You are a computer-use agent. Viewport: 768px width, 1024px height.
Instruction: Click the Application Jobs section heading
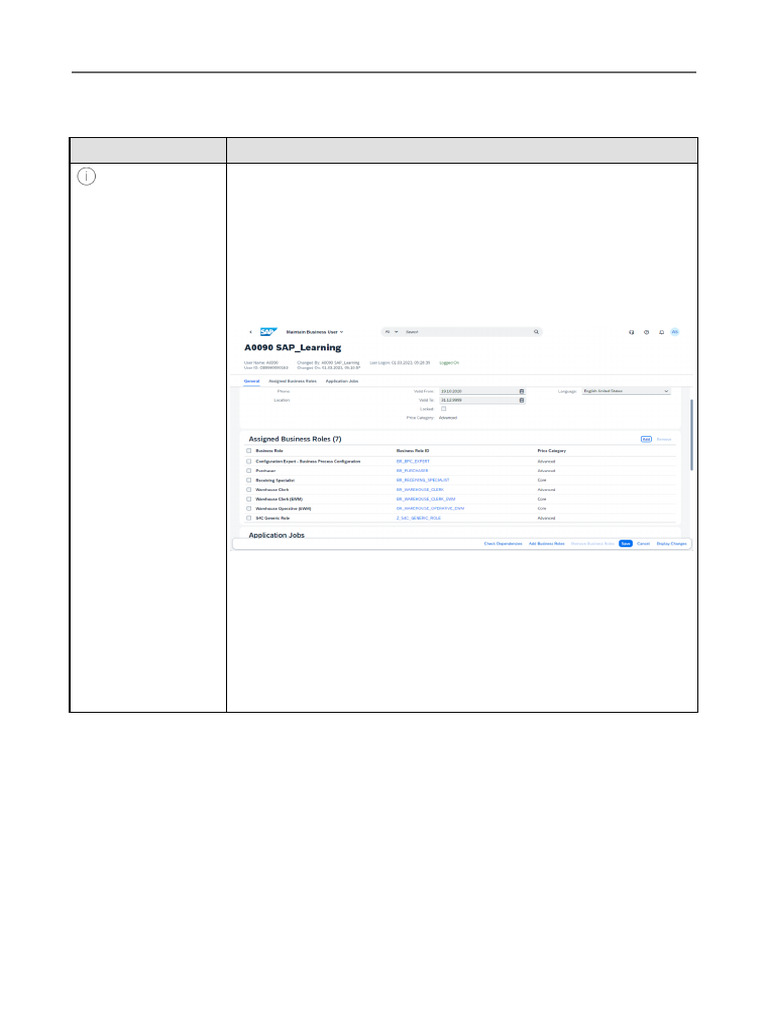point(276,535)
